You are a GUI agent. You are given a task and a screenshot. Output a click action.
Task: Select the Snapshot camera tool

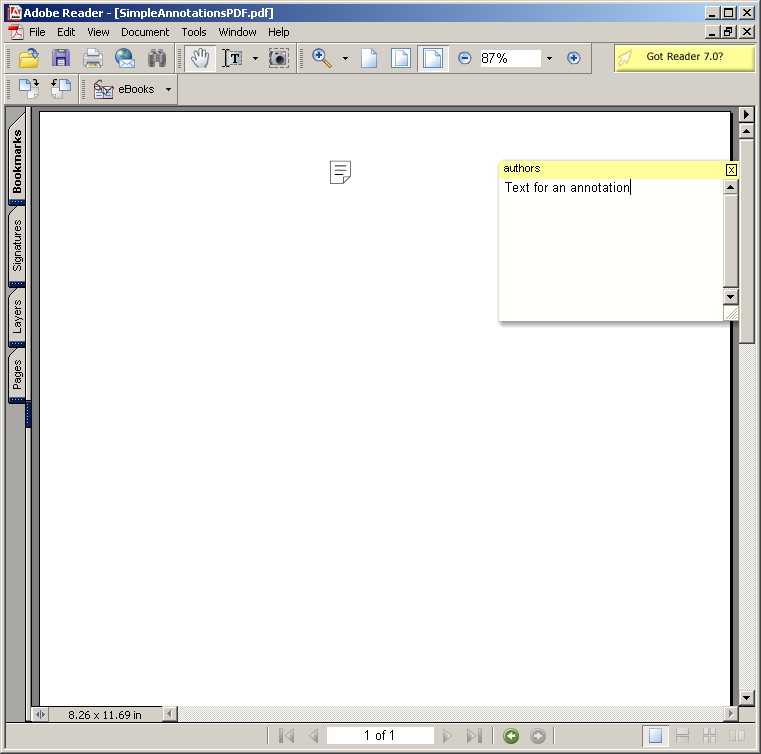coord(279,58)
